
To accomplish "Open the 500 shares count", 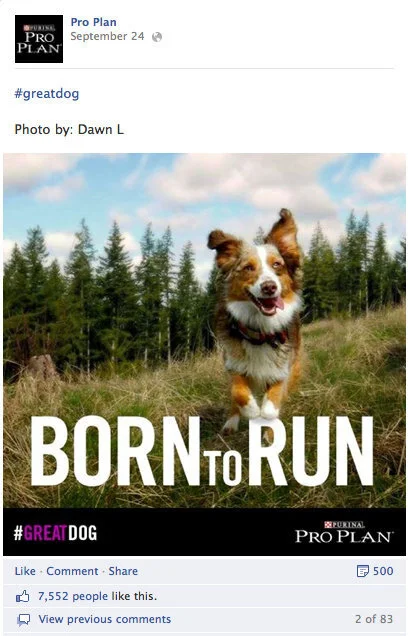I will click(383, 571).
